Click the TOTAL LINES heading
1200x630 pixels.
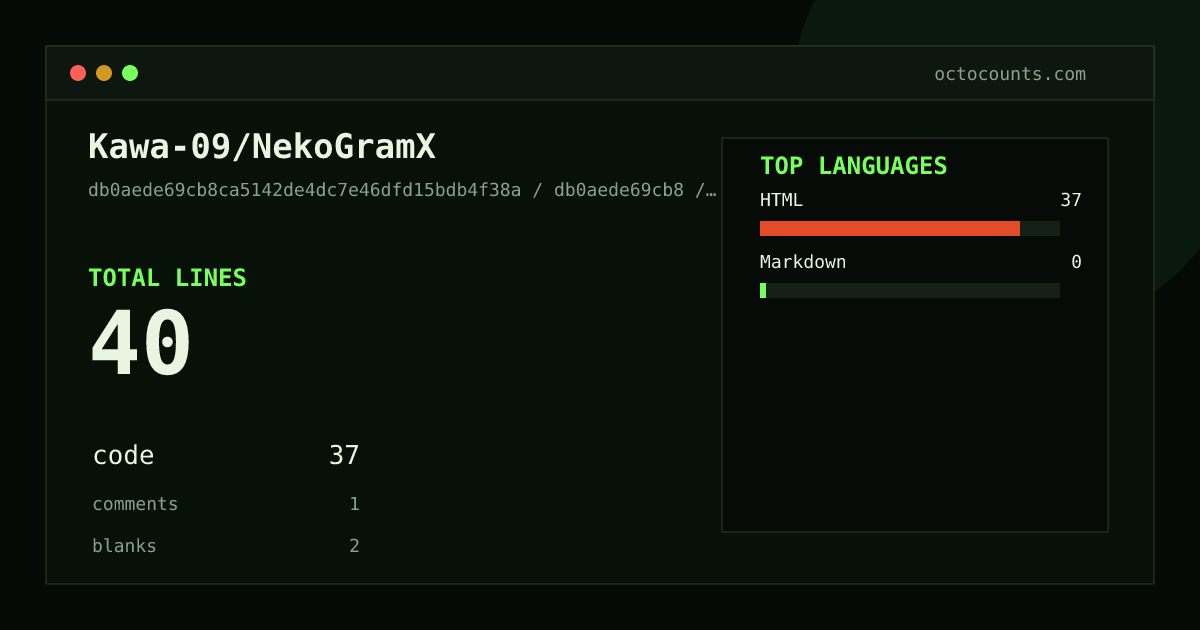(167, 278)
